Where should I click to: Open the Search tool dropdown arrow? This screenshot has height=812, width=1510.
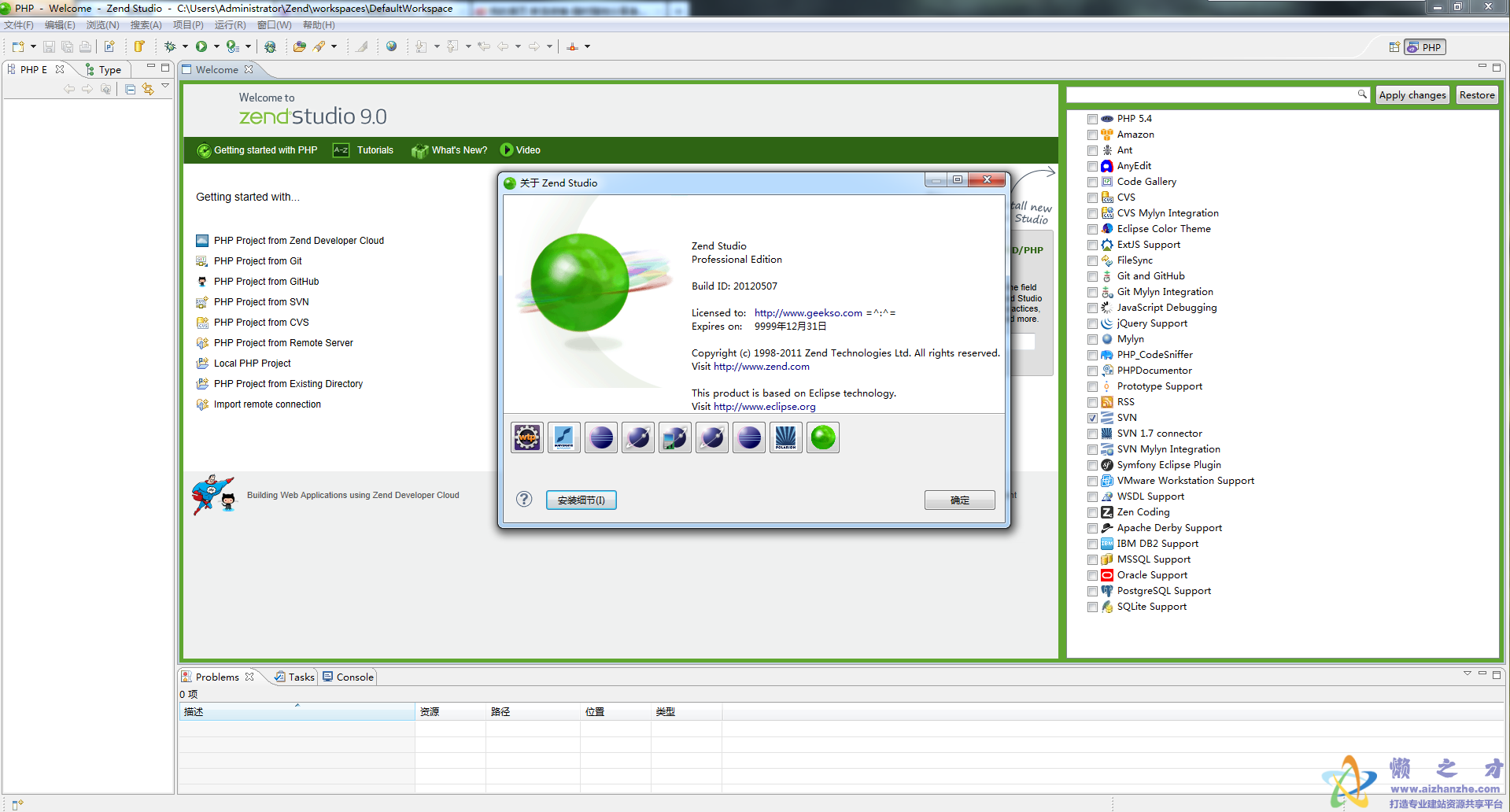pos(334,47)
